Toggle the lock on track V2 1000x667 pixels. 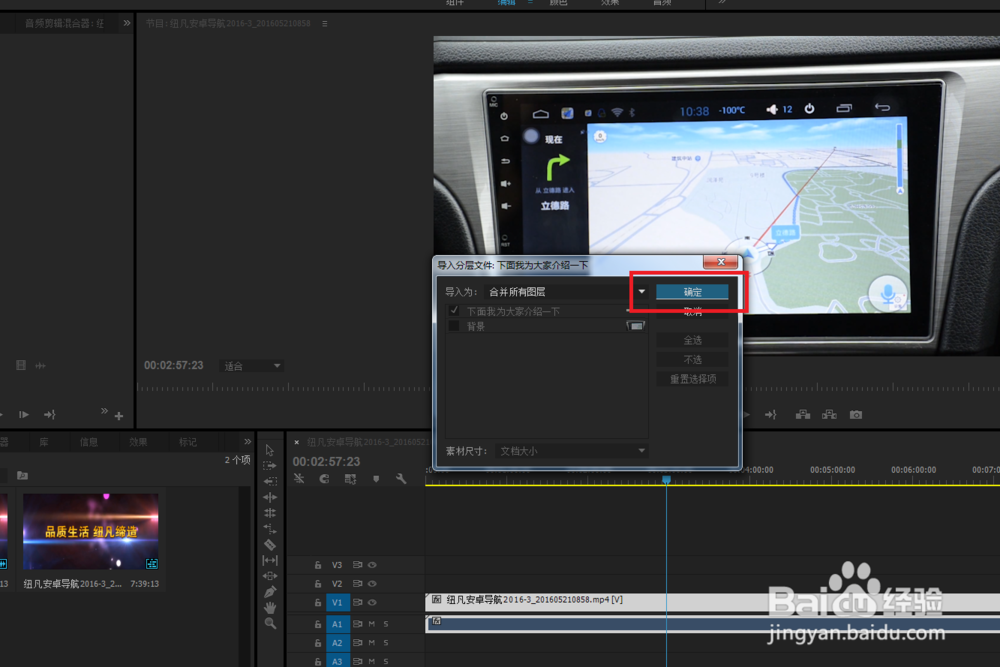click(x=318, y=584)
